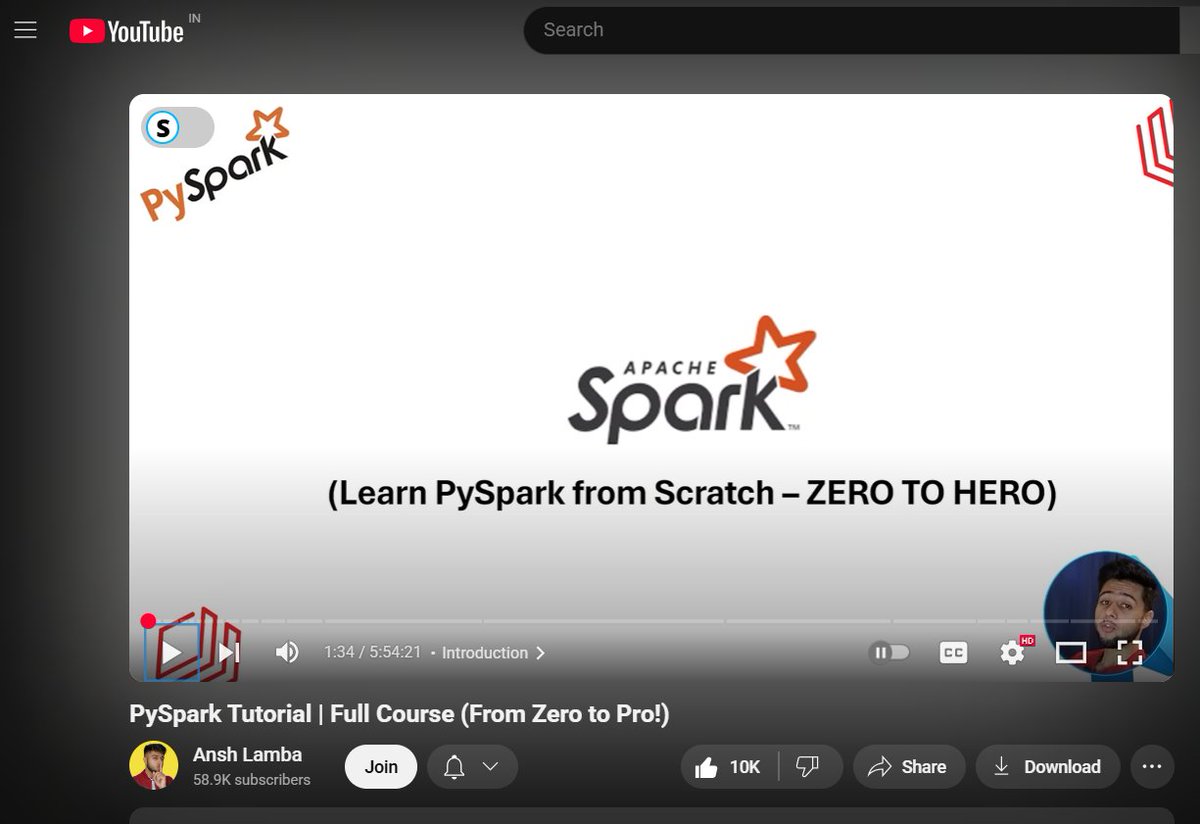Mute the video volume icon
This screenshot has height=824, width=1200.
coord(288,652)
